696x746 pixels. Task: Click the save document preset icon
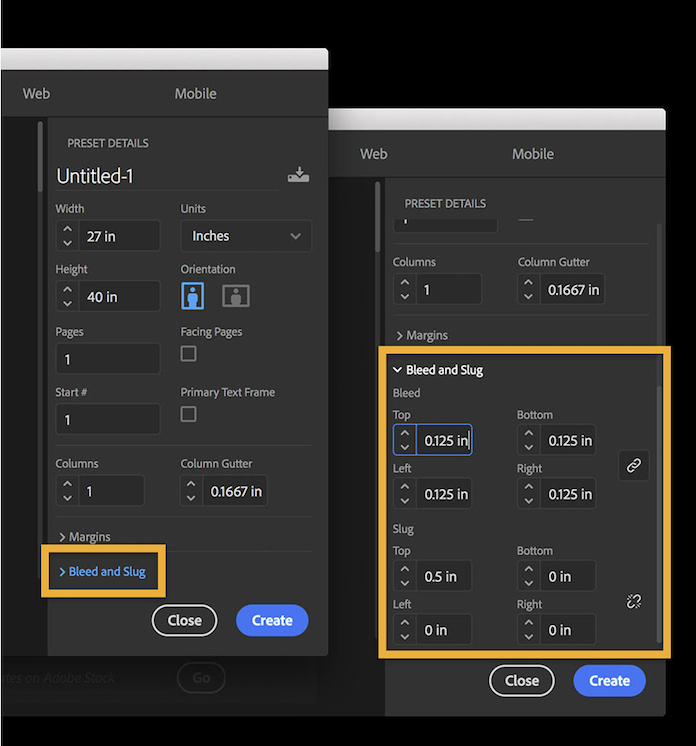click(x=298, y=175)
